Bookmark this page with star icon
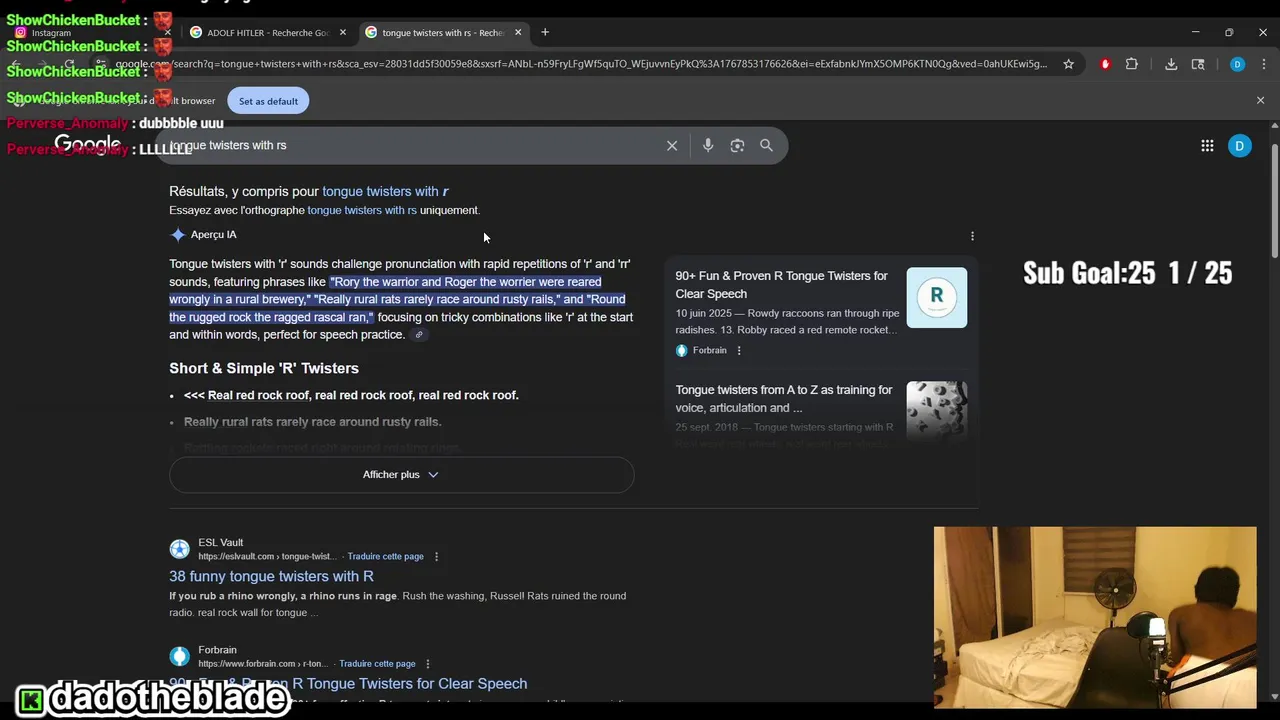The width and height of the screenshot is (1280, 720). [1068, 64]
